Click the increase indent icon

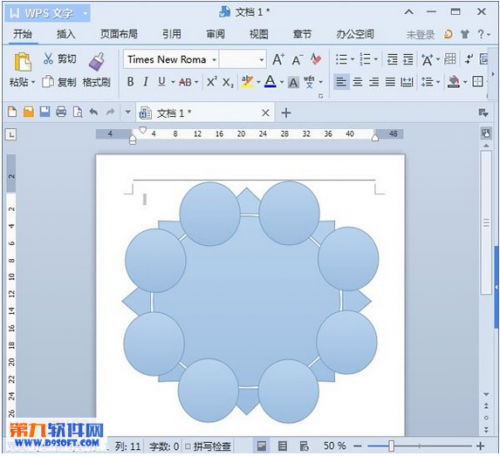coord(408,60)
